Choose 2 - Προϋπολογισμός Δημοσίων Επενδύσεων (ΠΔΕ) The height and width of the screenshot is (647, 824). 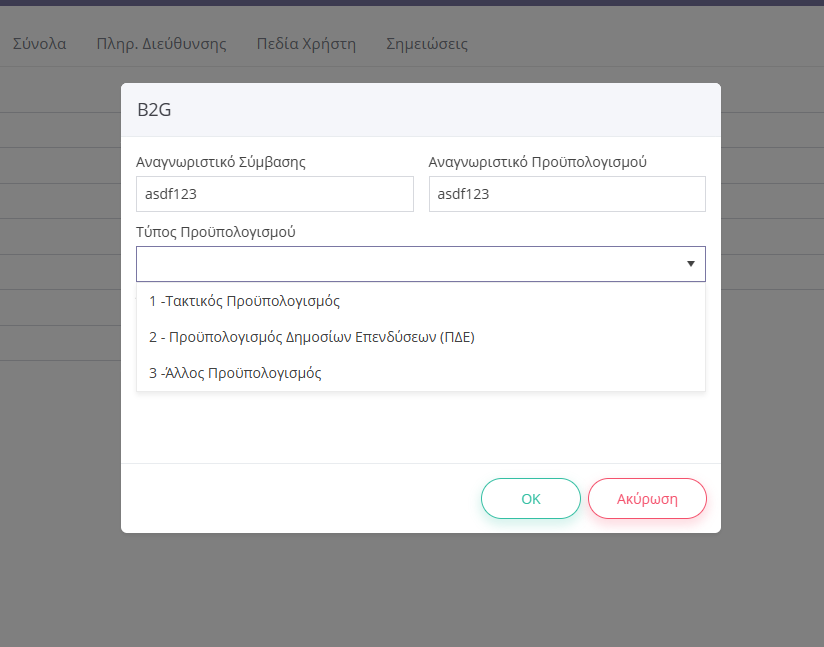click(x=420, y=337)
